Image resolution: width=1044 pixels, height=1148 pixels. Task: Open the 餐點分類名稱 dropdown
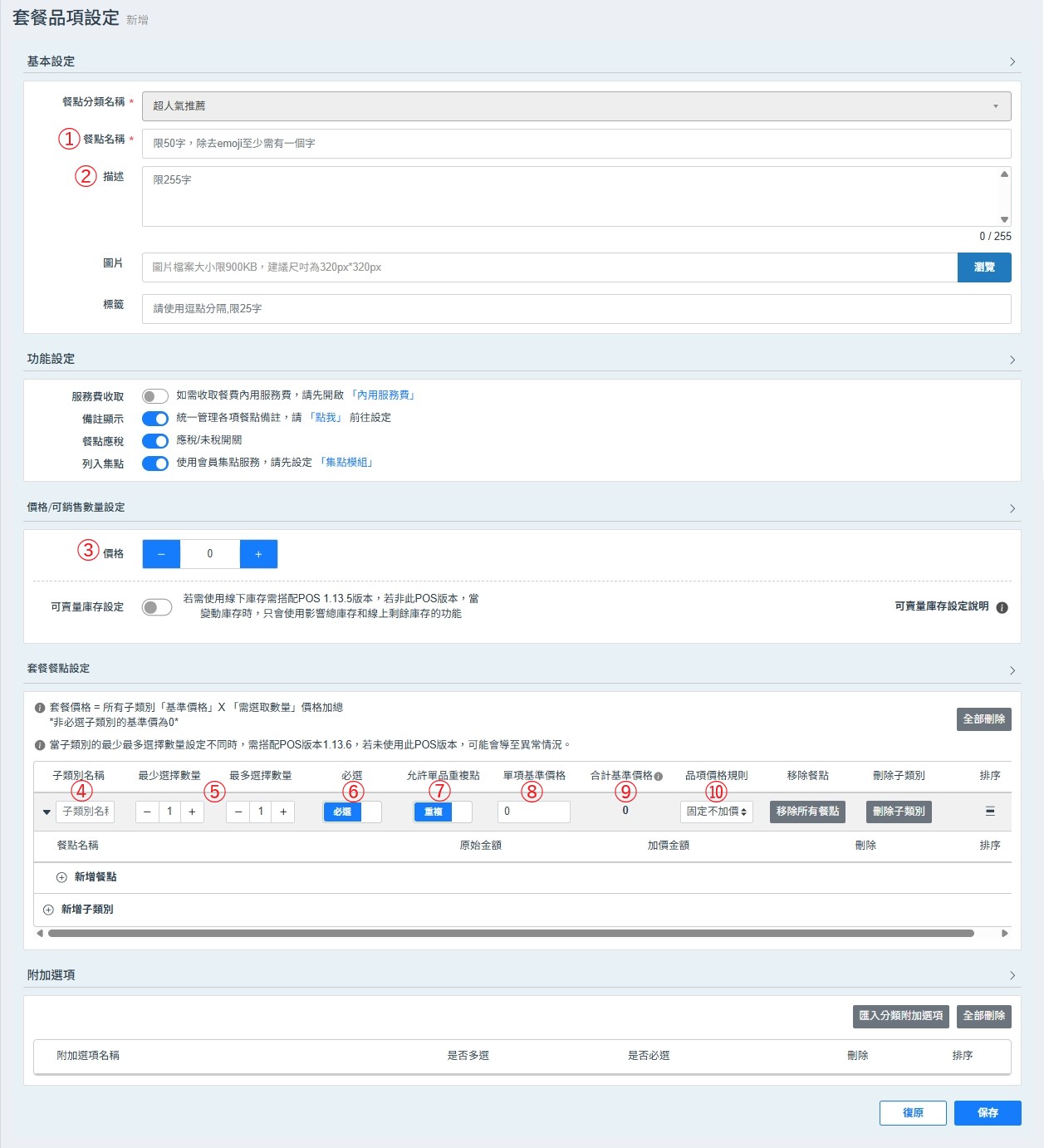[576, 106]
